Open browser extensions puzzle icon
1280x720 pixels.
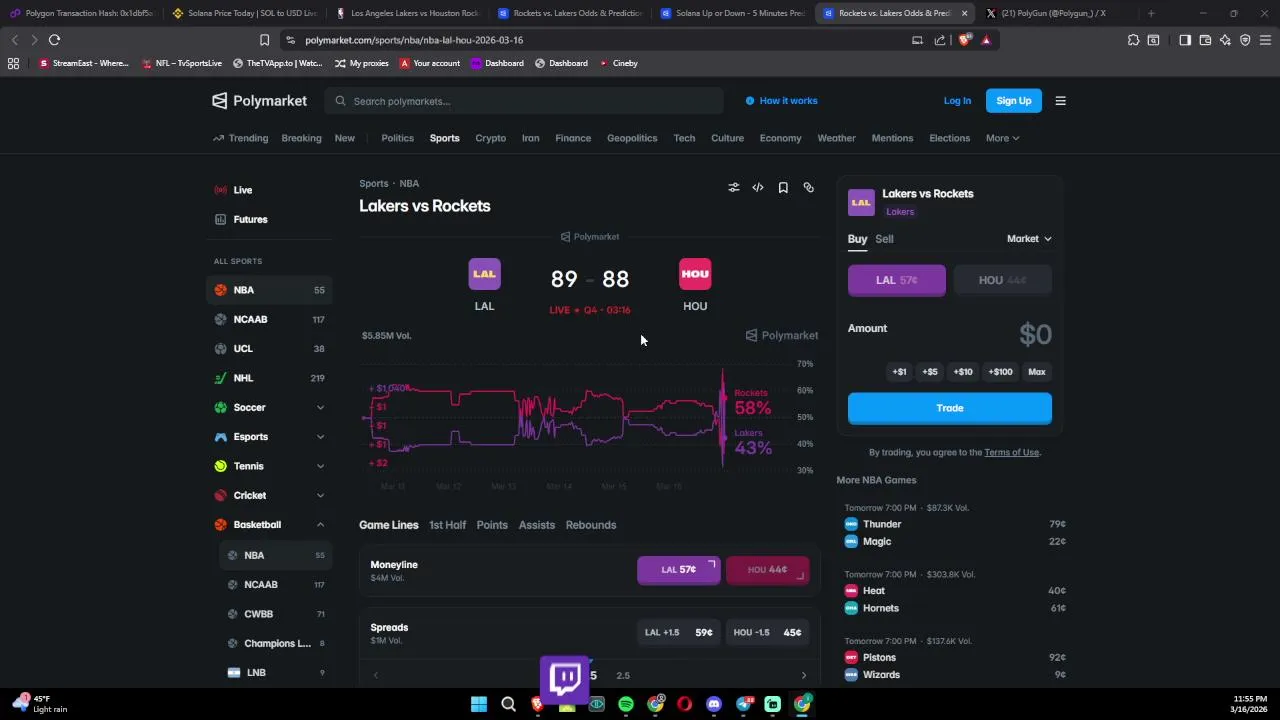click(x=1133, y=40)
